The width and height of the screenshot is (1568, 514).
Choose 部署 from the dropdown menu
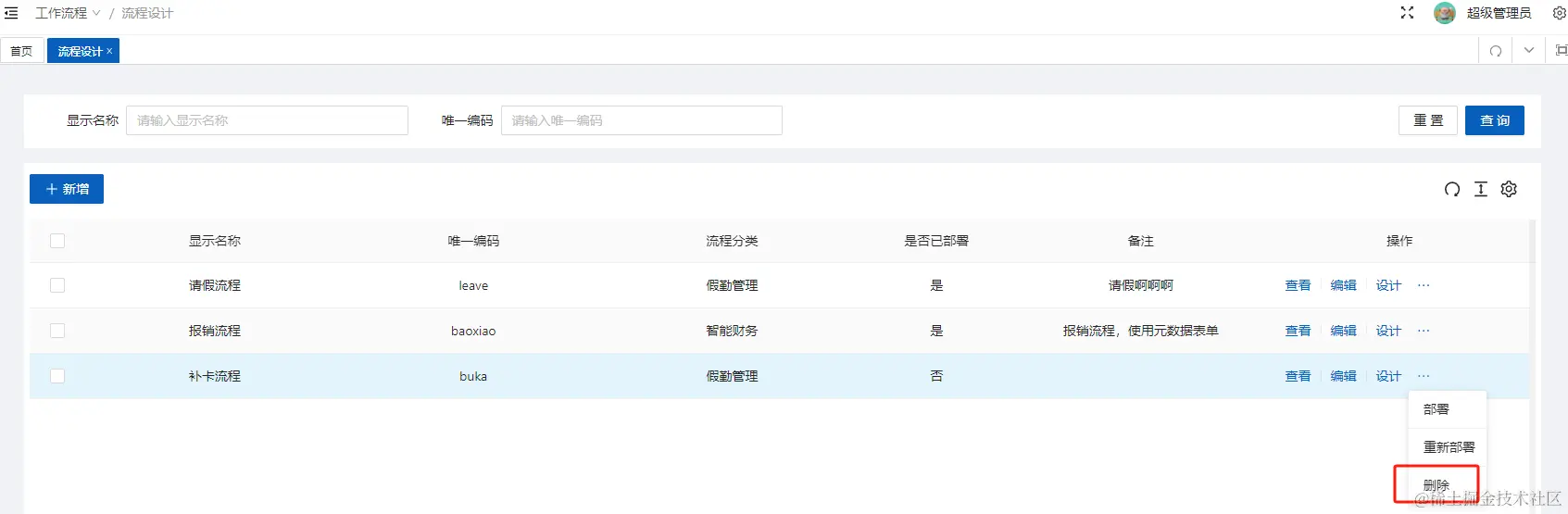(1447, 409)
